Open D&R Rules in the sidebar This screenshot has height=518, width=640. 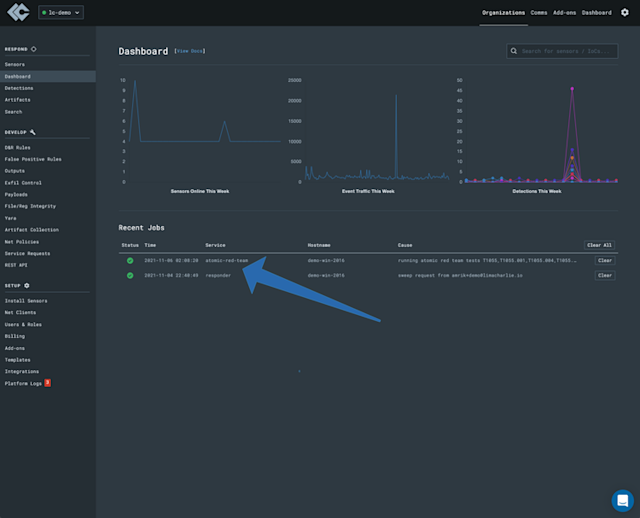click(18, 147)
